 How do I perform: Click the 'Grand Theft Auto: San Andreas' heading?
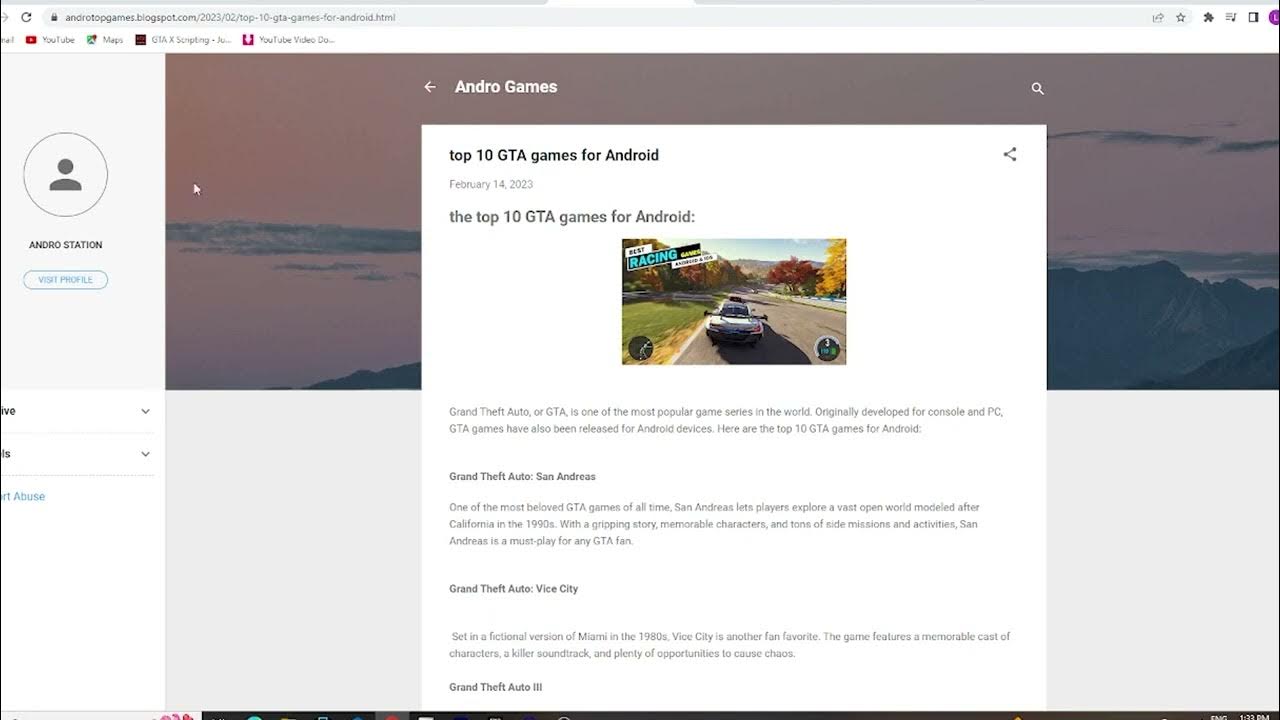click(x=522, y=476)
